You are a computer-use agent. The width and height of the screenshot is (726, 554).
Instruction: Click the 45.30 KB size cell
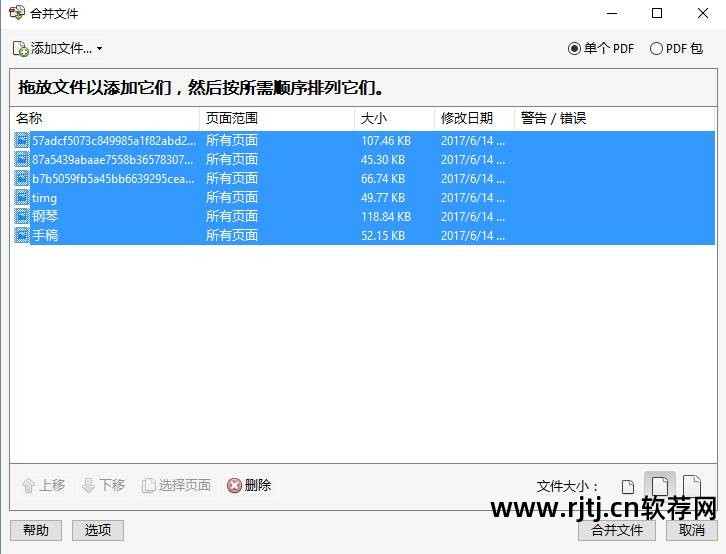click(x=383, y=160)
